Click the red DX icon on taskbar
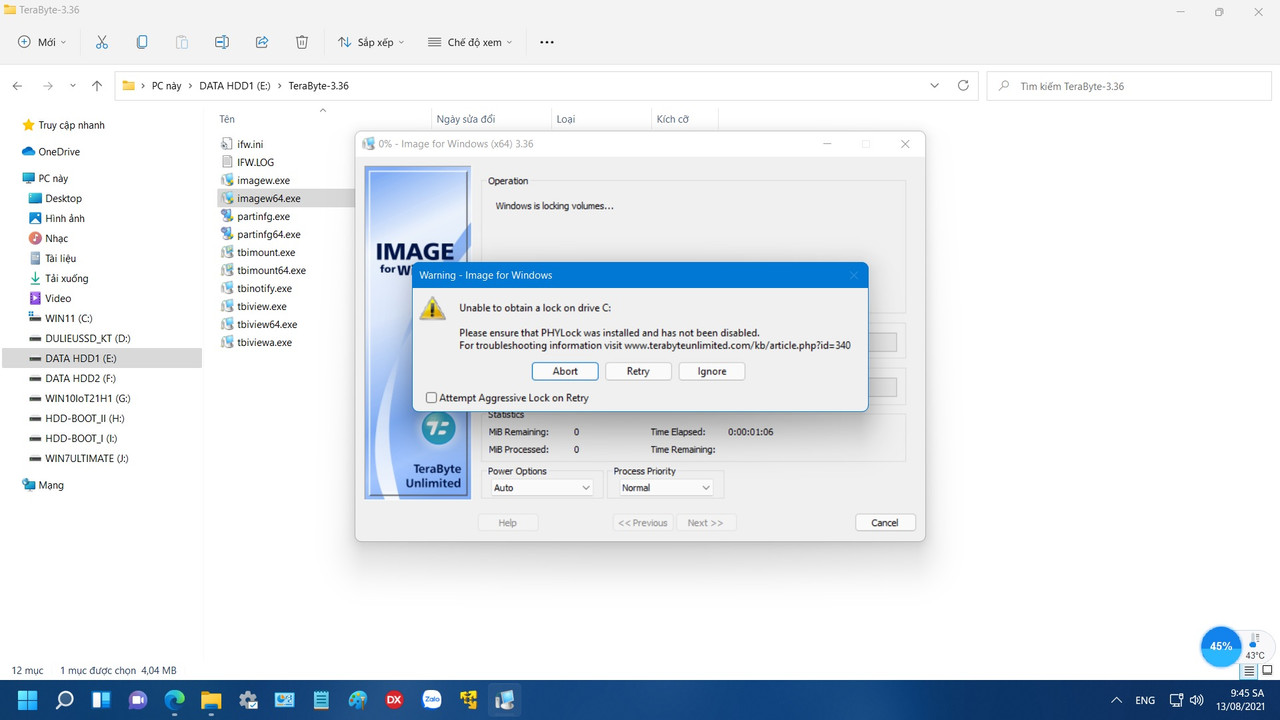This screenshot has width=1280, height=720. tap(394, 700)
